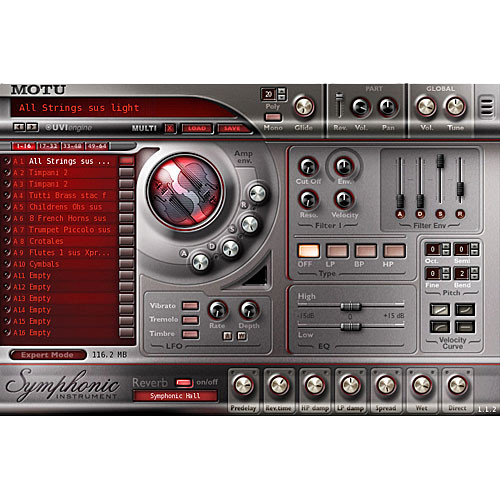
Task: Increase the Poly voice count
Action: (282, 91)
